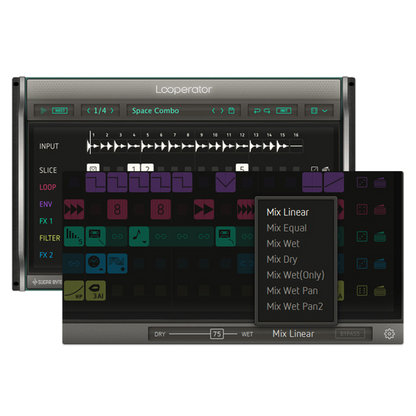Screen dimensions: 416x416
Task: Randomize the green row with dice
Action: coord(362,236)
